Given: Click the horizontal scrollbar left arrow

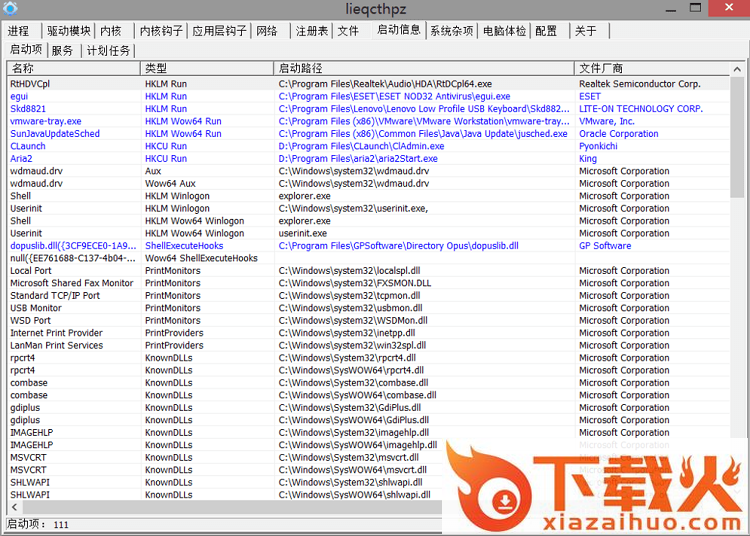Looking at the screenshot, I should [14, 507].
